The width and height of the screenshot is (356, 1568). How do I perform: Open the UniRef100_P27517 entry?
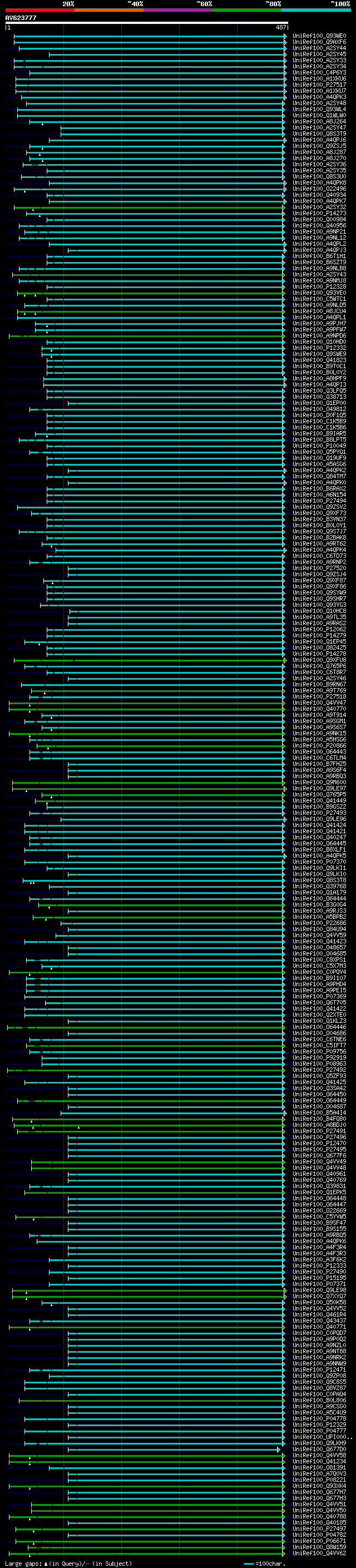click(319, 85)
